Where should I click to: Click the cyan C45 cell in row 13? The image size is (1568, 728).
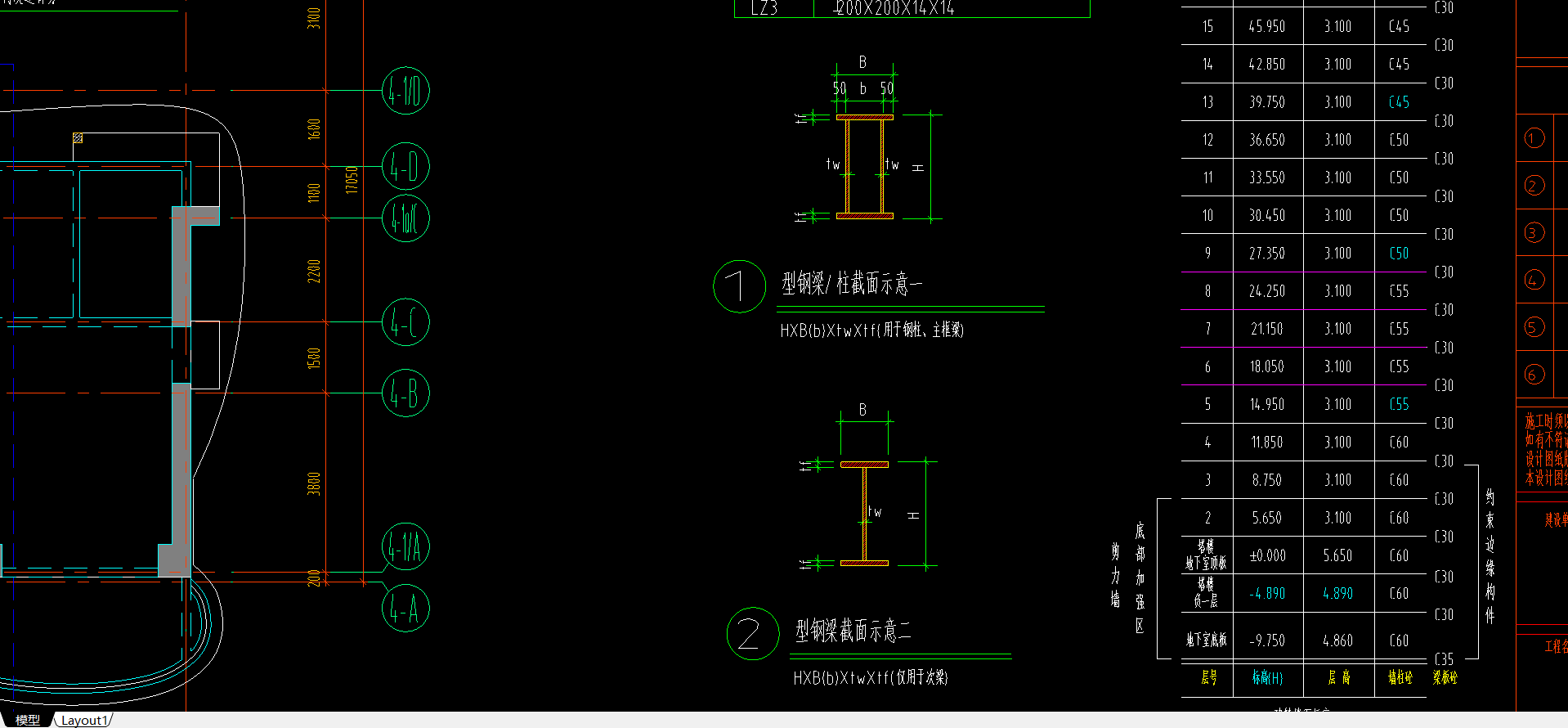1399,102
